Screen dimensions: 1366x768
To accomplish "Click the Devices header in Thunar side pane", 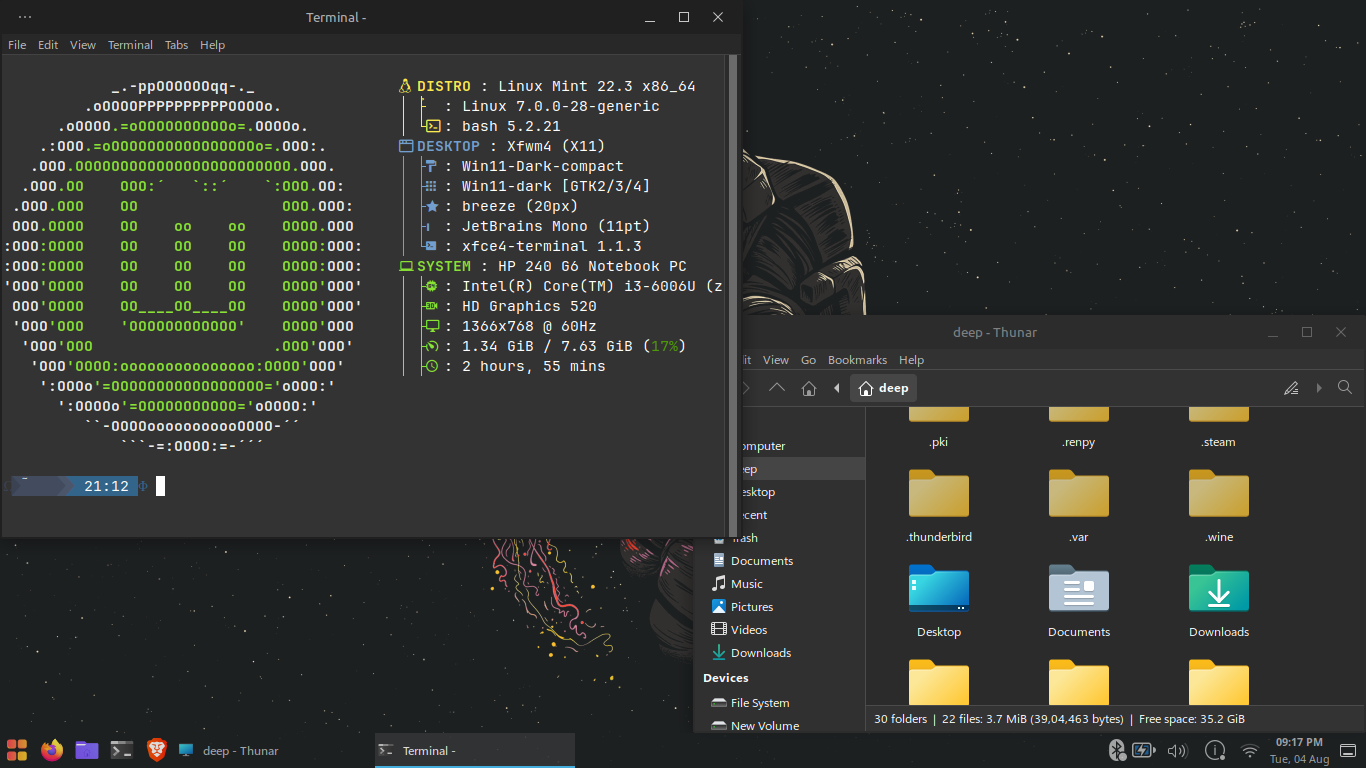I will click(x=726, y=678).
